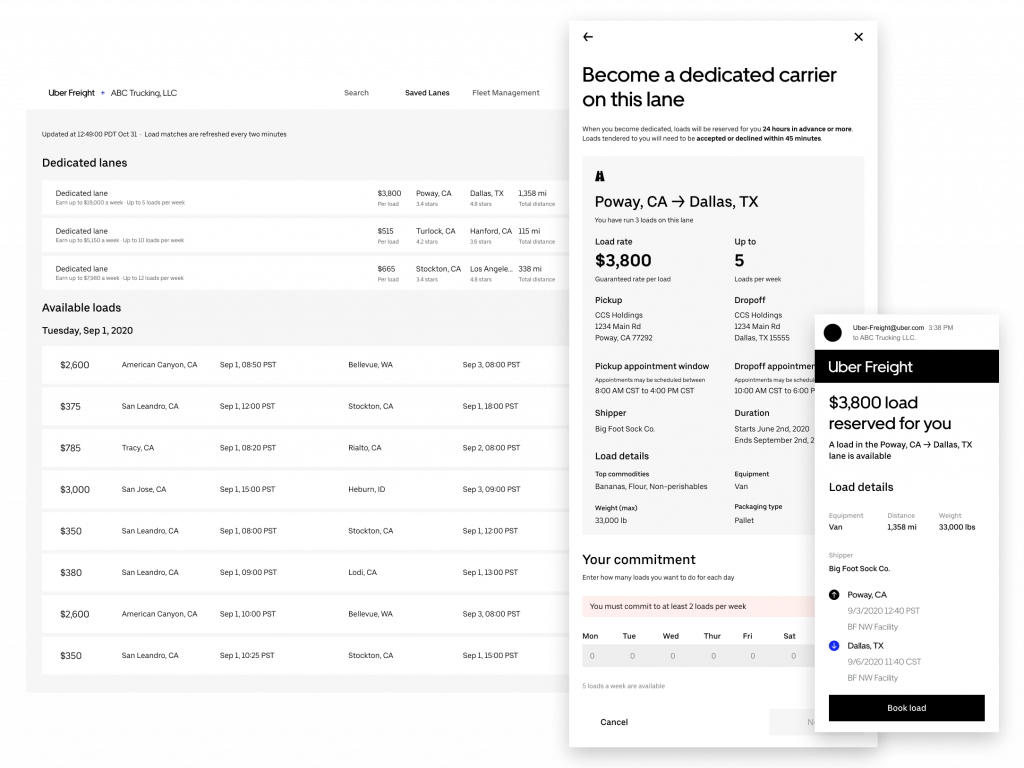Click the road lane icon above Poway, CA
Viewport: 1024px width, 768px height.
600,176
